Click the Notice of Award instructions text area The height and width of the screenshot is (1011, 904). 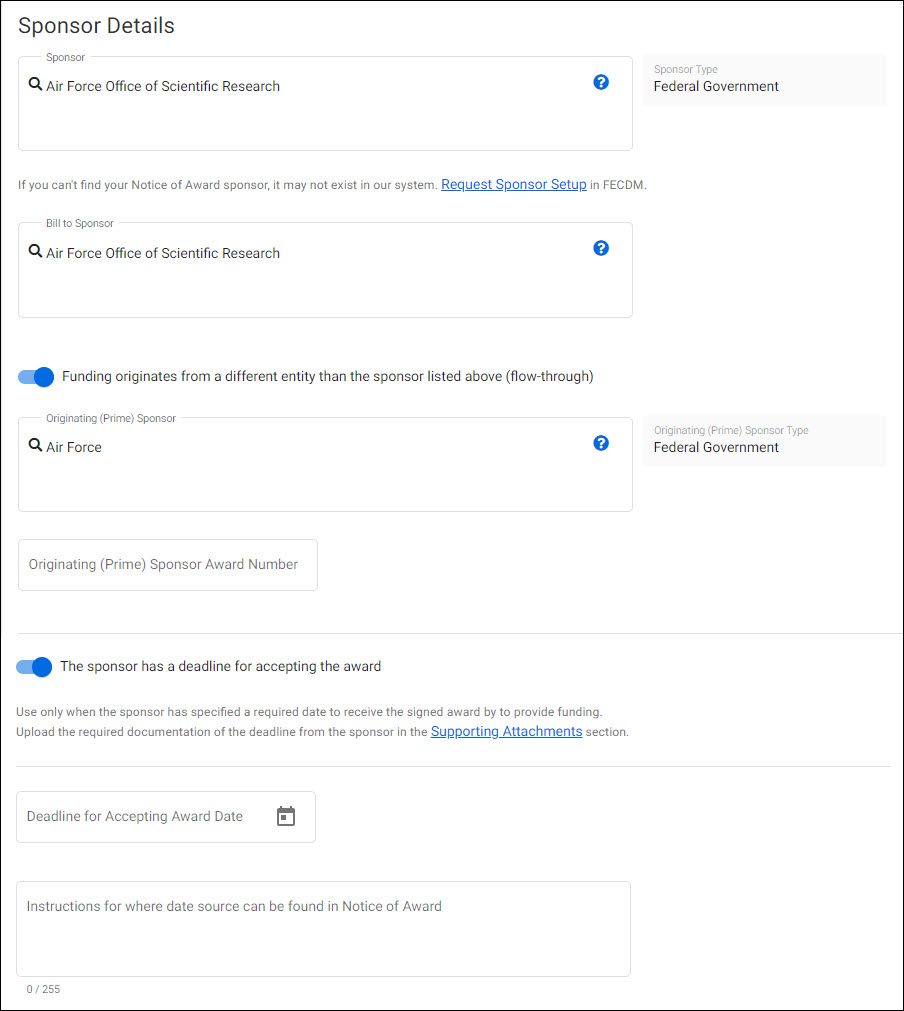[322, 928]
